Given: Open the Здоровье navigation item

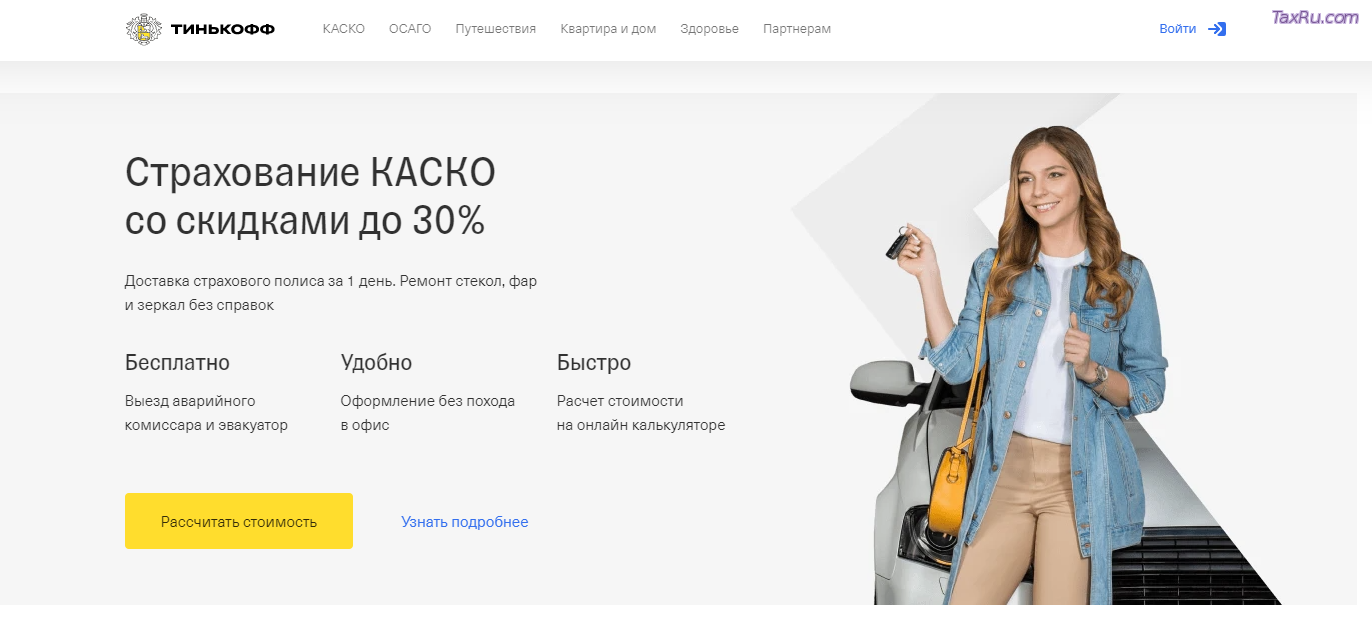Looking at the screenshot, I should coord(709,29).
